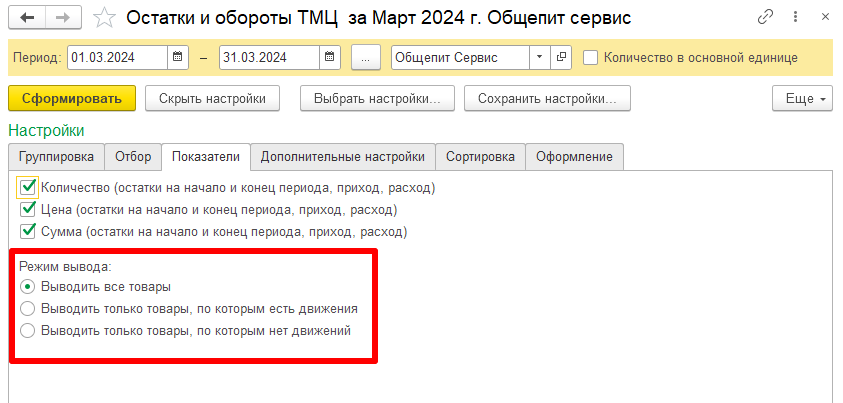The height and width of the screenshot is (403, 843).
Task: Expand the organization dropdown list
Action: [x=539, y=58]
